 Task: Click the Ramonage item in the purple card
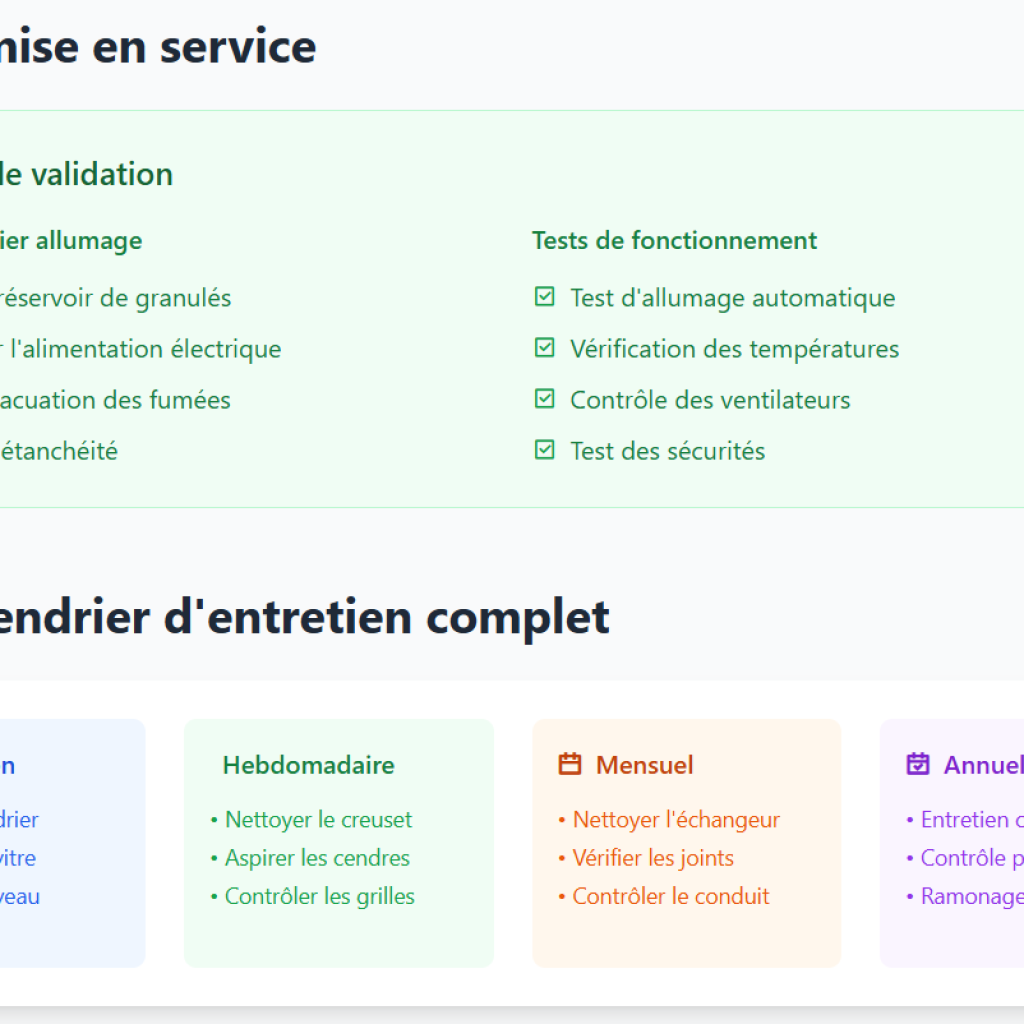coord(970,896)
